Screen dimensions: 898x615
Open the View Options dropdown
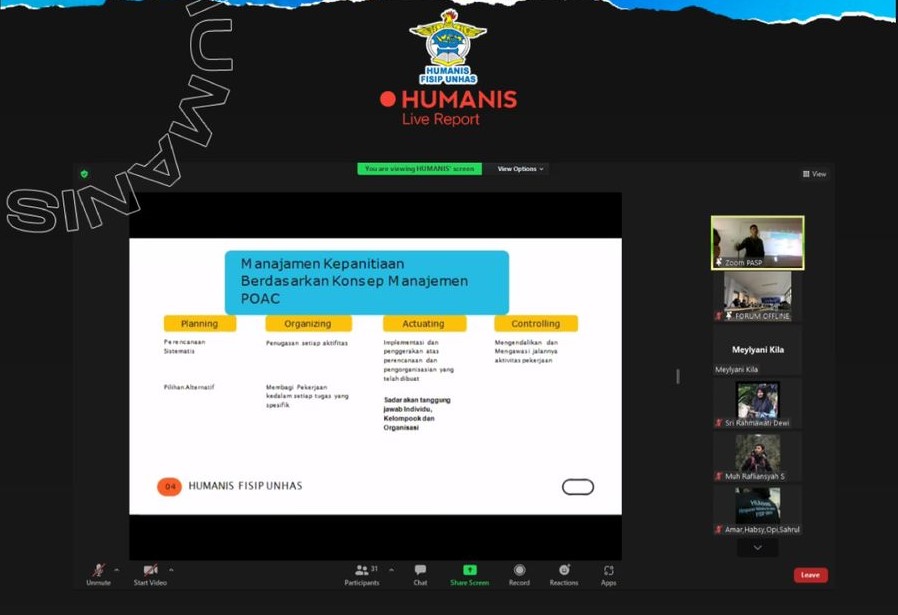pyautogui.click(x=520, y=169)
